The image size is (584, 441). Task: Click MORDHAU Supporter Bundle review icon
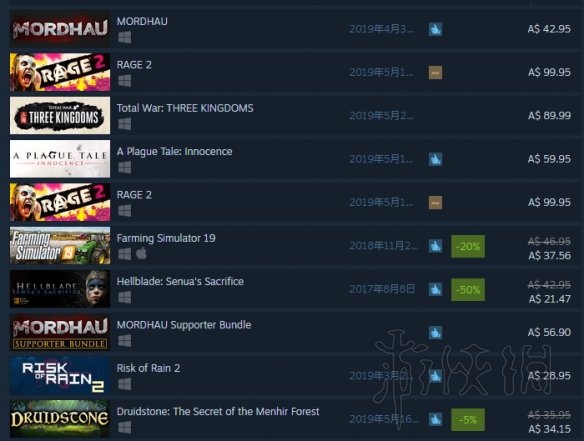[435, 332]
